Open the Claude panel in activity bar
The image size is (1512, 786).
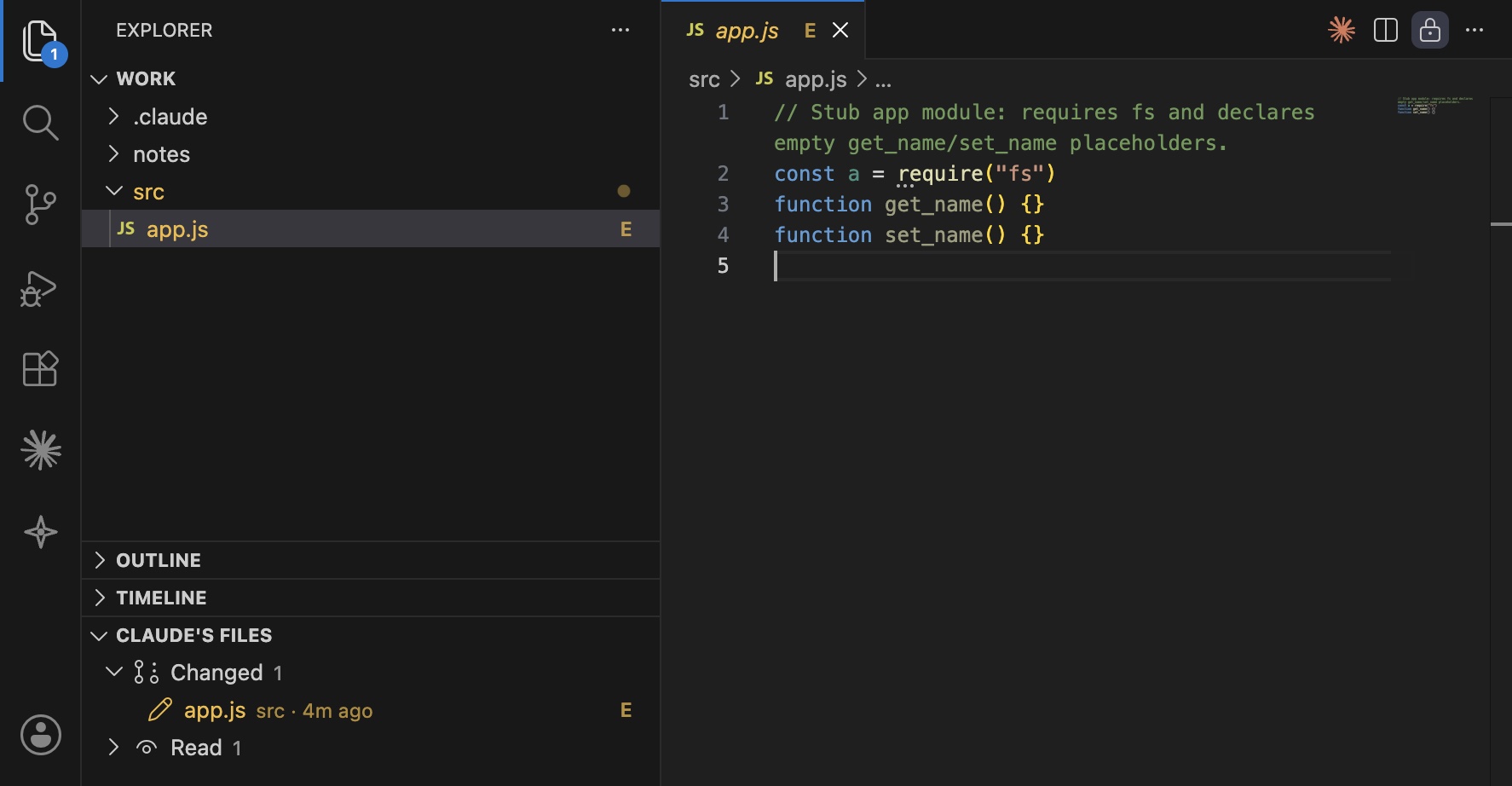41,449
